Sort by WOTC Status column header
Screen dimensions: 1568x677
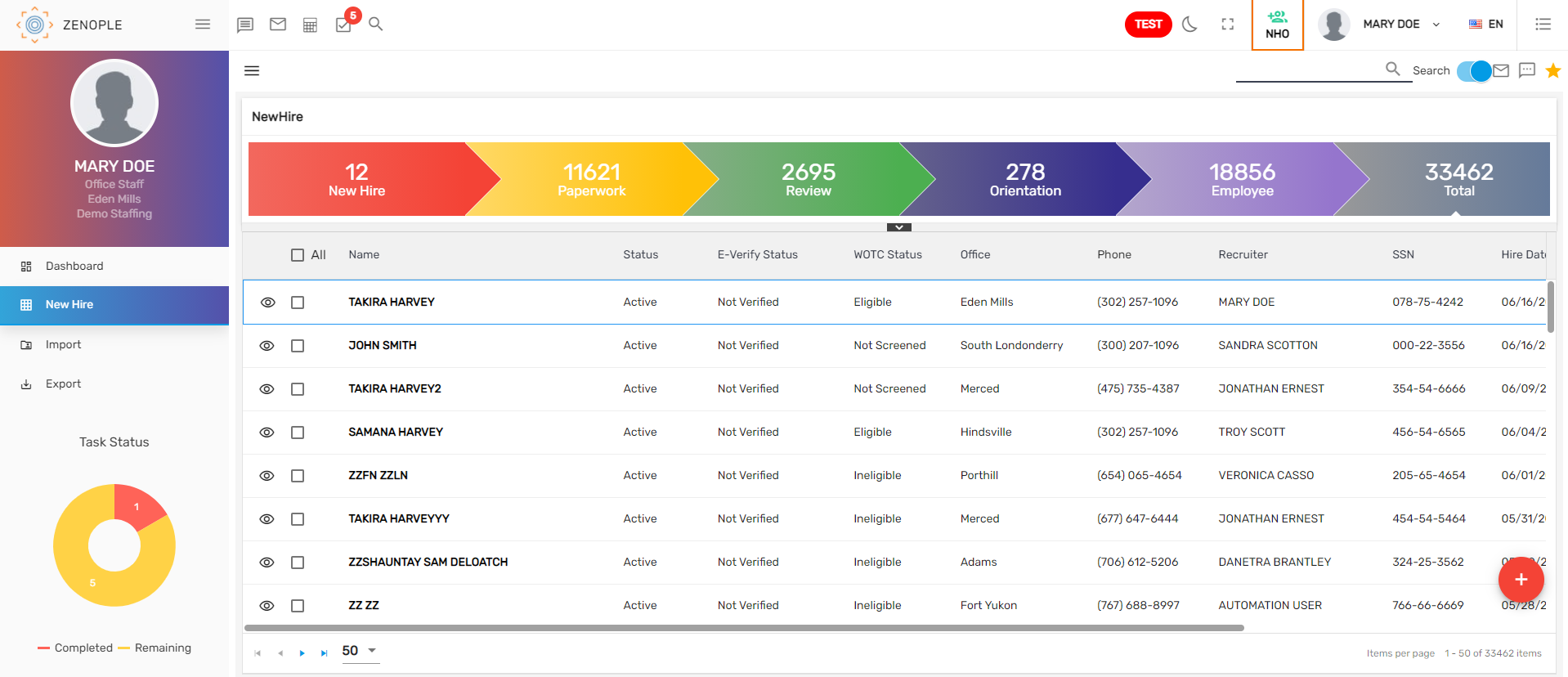point(888,255)
